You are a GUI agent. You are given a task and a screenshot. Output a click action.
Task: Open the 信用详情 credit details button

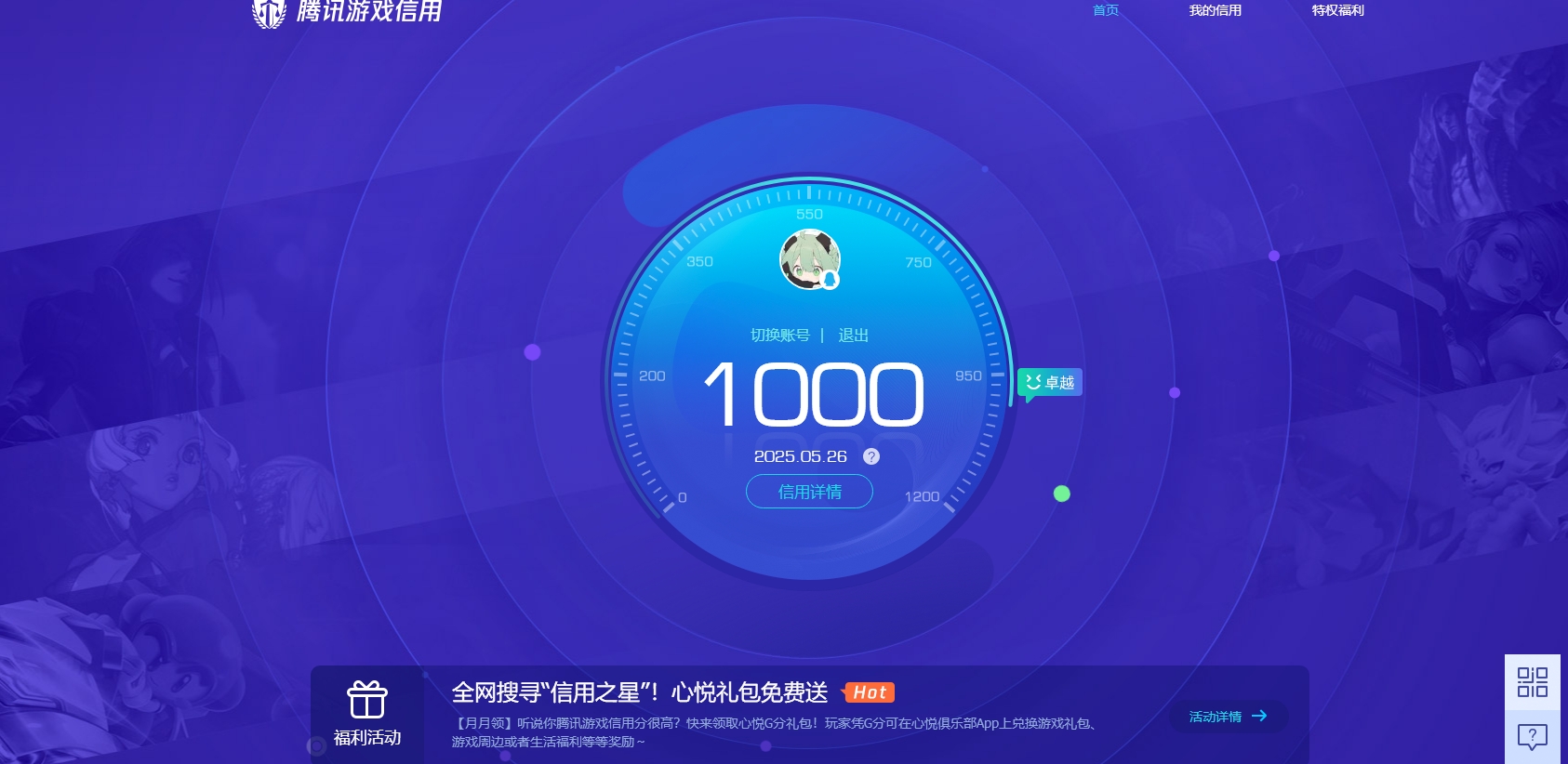809,492
